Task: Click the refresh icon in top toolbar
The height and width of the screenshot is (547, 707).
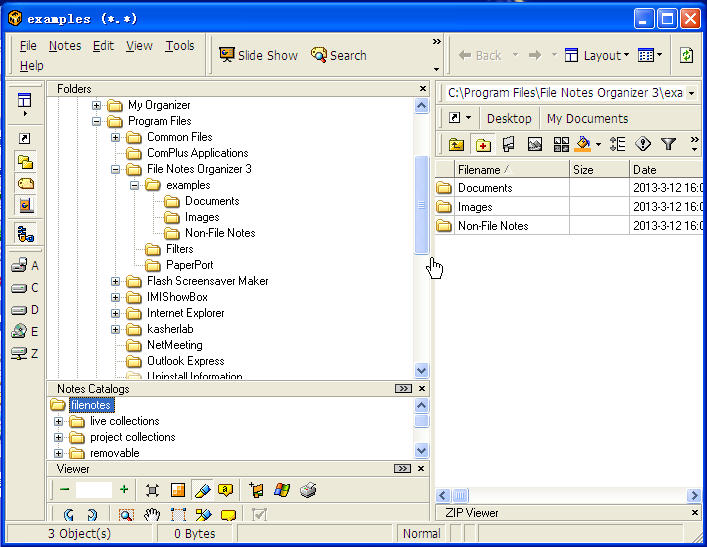Action: [x=687, y=56]
